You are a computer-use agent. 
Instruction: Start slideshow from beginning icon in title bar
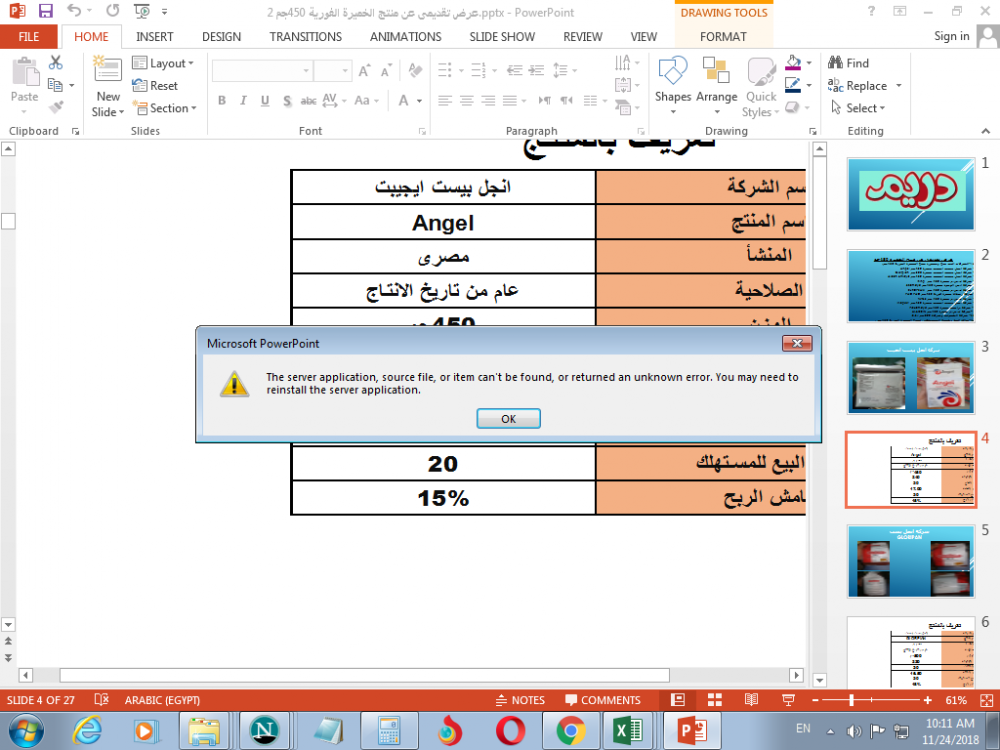click(x=142, y=11)
